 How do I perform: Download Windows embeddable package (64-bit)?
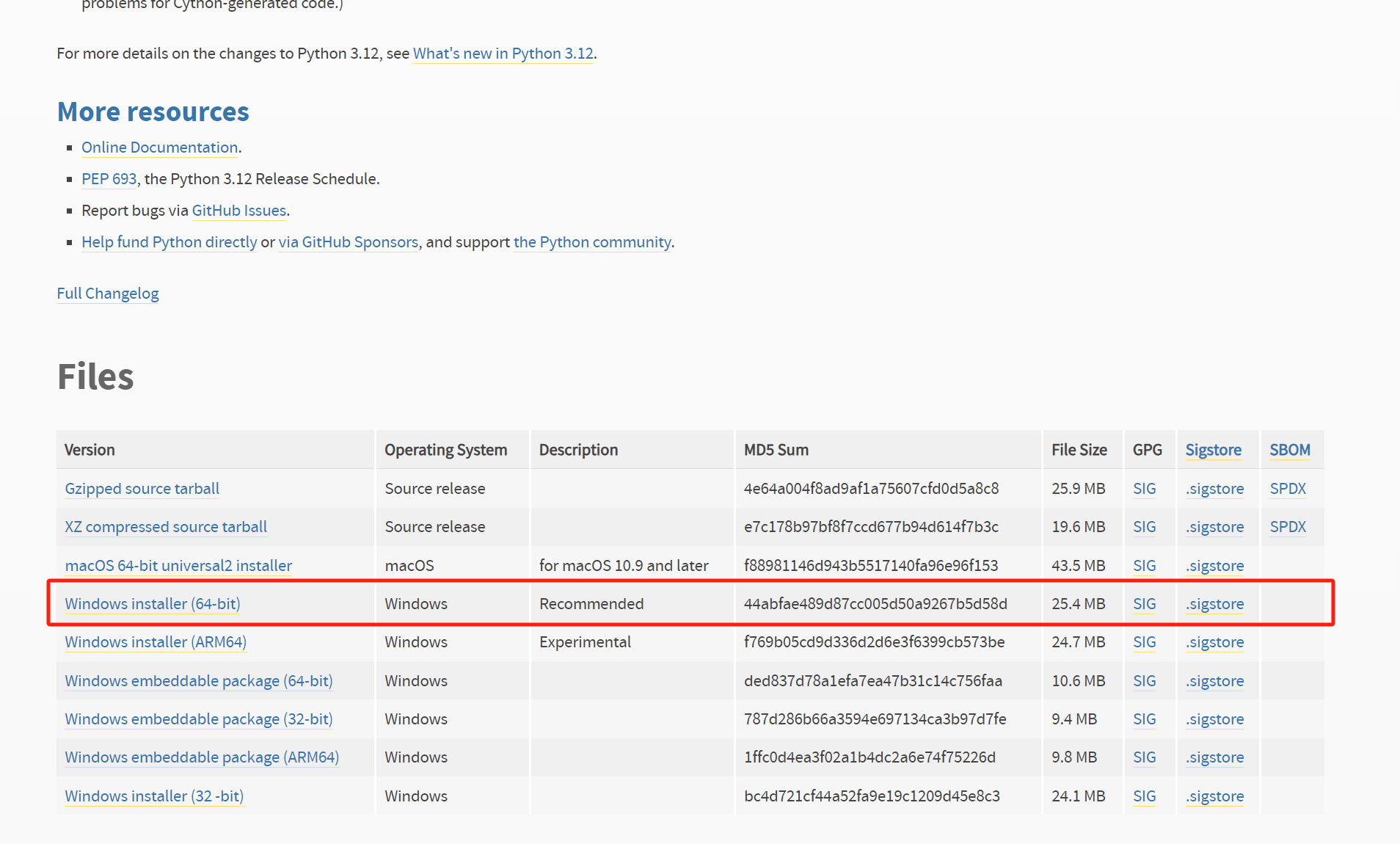pyautogui.click(x=198, y=681)
